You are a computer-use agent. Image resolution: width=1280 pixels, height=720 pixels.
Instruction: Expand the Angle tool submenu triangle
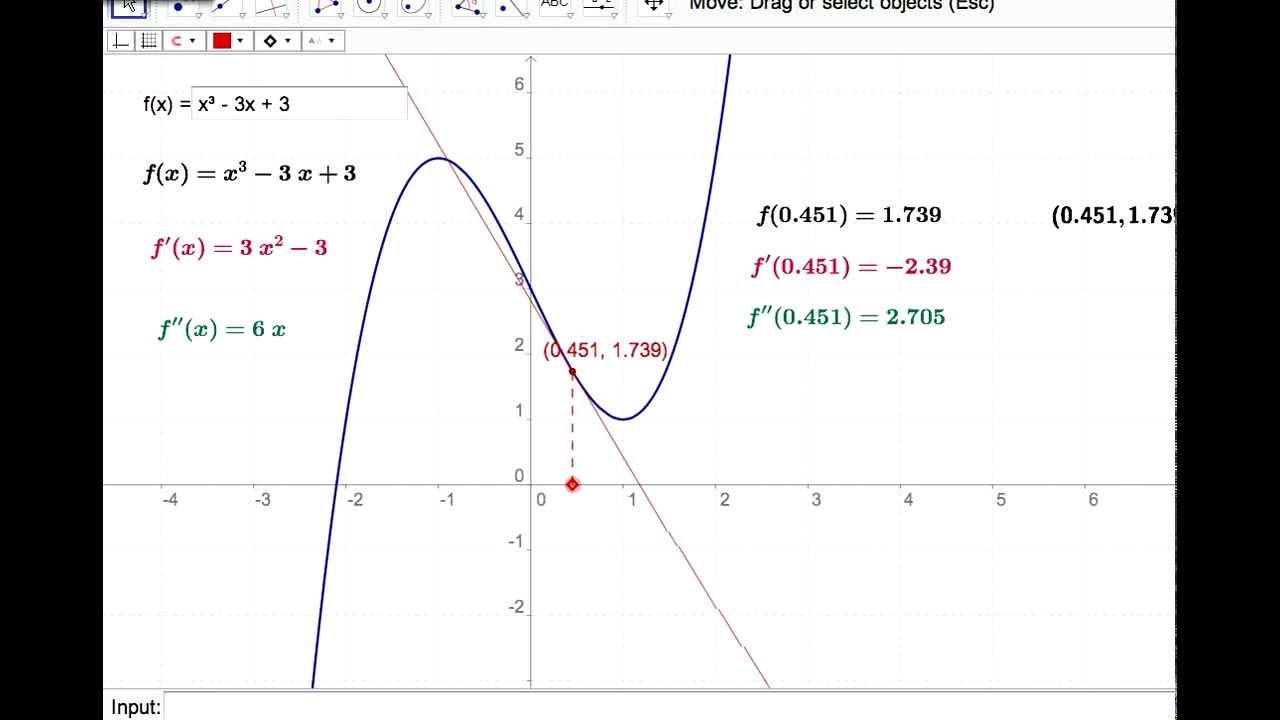[484, 15]
